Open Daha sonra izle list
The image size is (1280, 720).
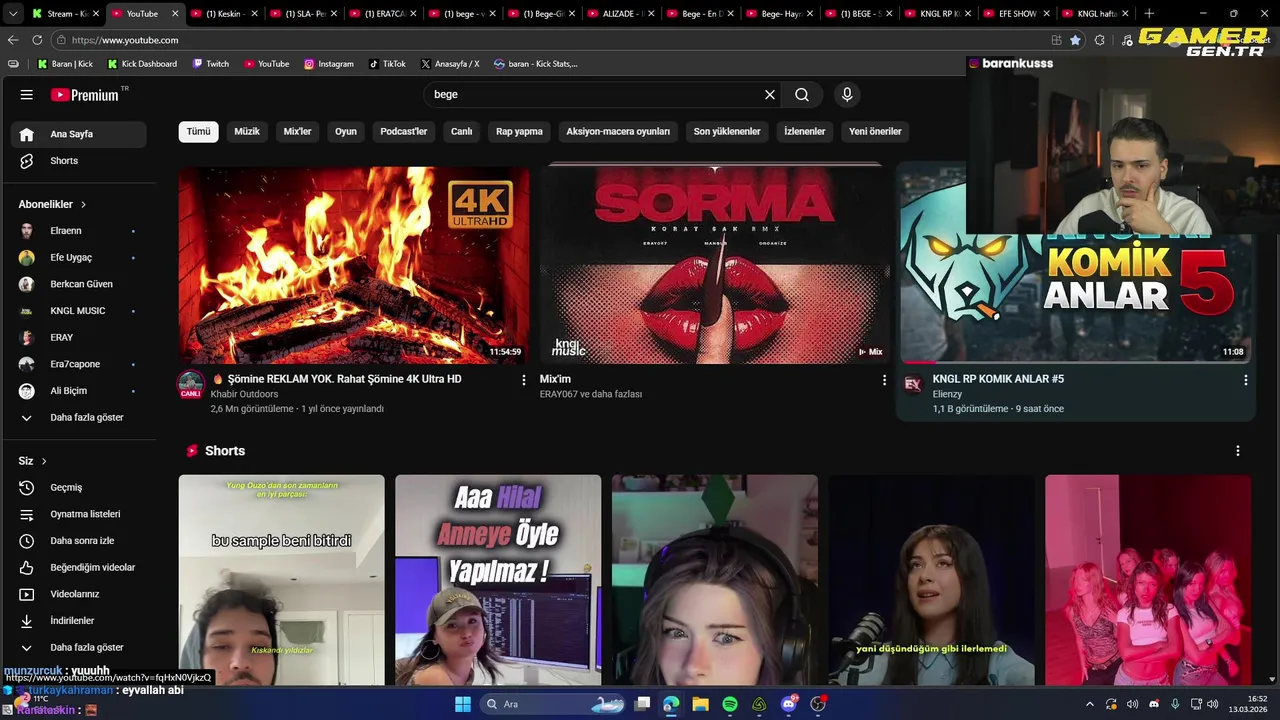pos(79,541)
